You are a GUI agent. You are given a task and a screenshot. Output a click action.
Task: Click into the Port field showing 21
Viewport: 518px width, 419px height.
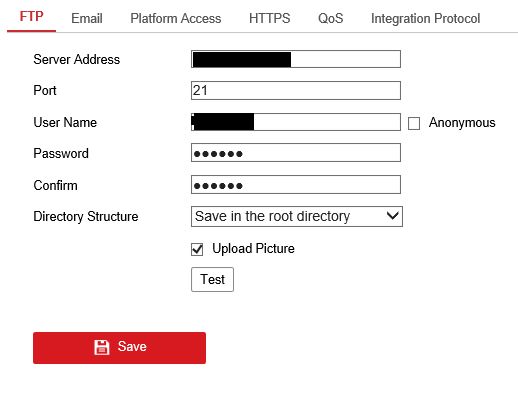(296, 90)
